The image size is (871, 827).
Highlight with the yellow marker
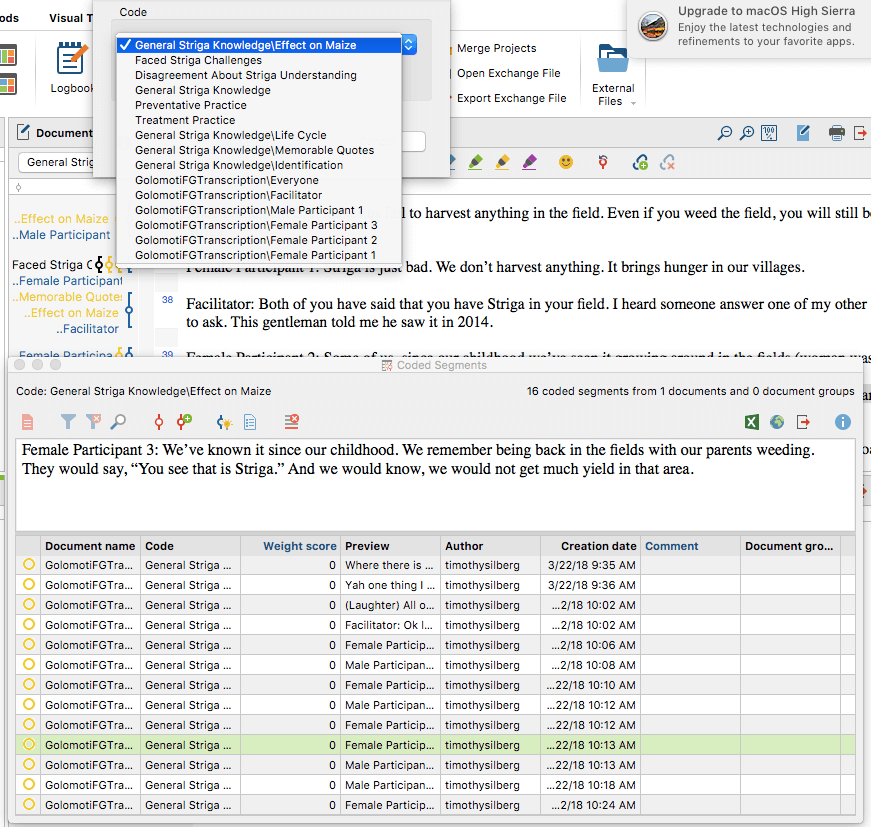502,162
